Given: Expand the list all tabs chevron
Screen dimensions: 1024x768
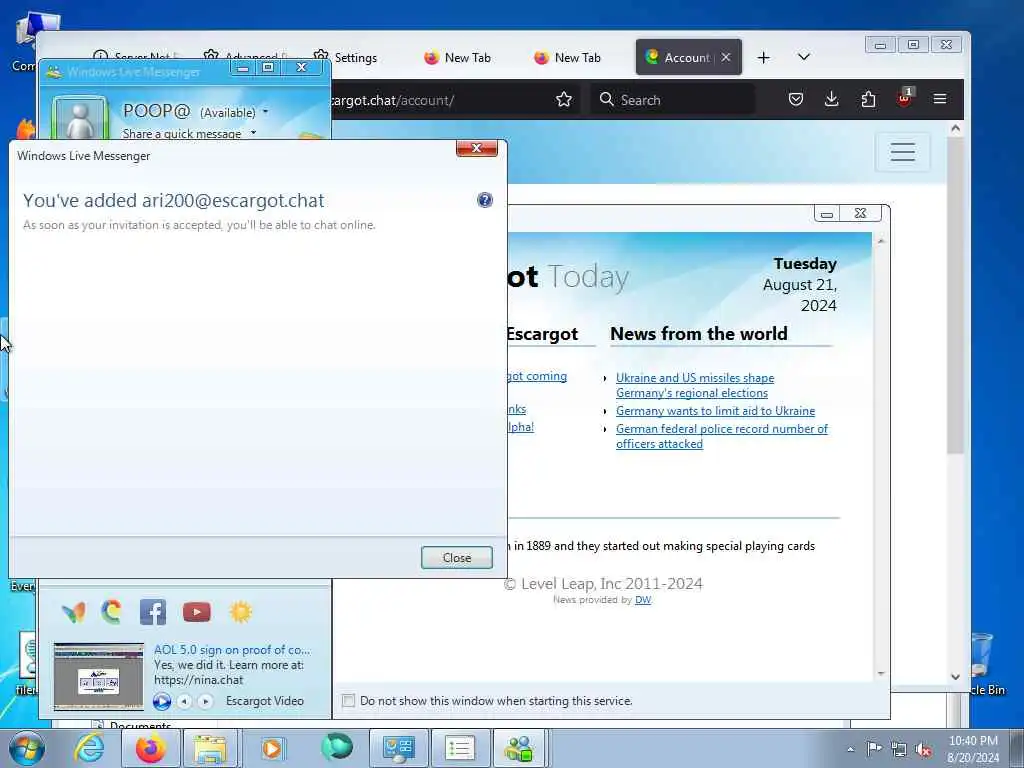Looking at the screenshot, I should click(804, 57).
